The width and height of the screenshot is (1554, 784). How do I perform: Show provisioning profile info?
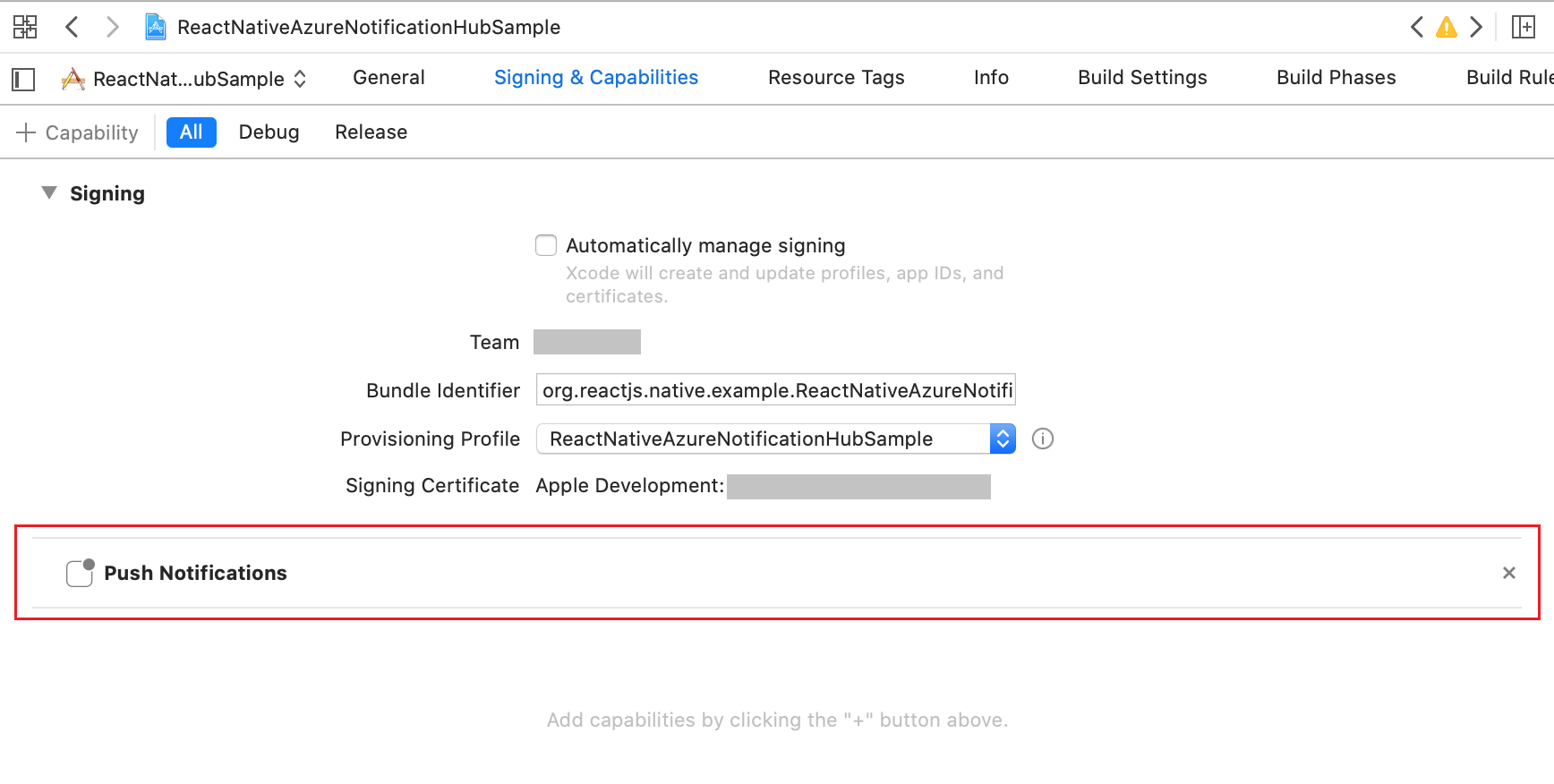click(x=1043, y=439)
